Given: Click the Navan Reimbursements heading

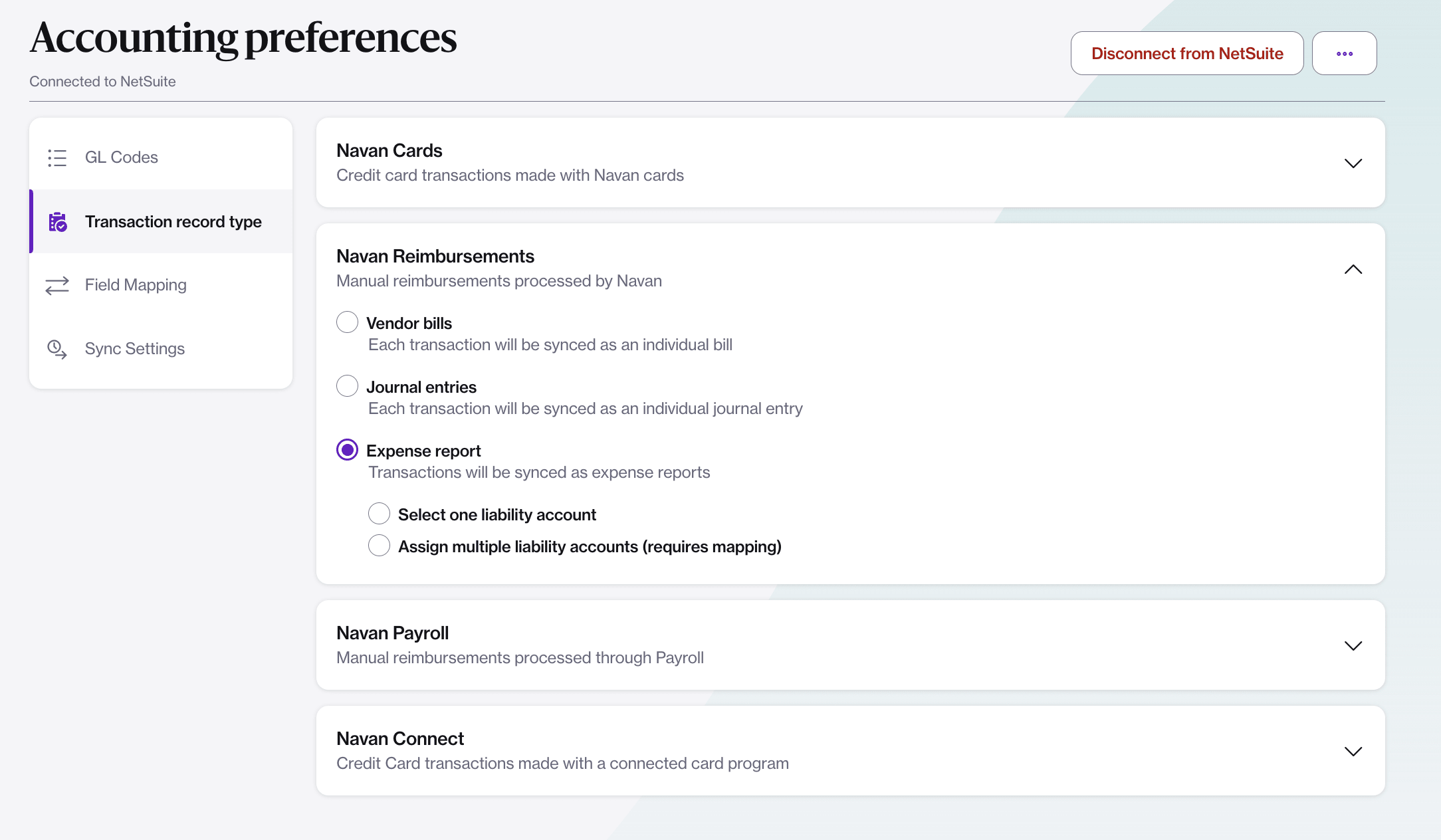Looking at the screenshot, I should point(435,256).
